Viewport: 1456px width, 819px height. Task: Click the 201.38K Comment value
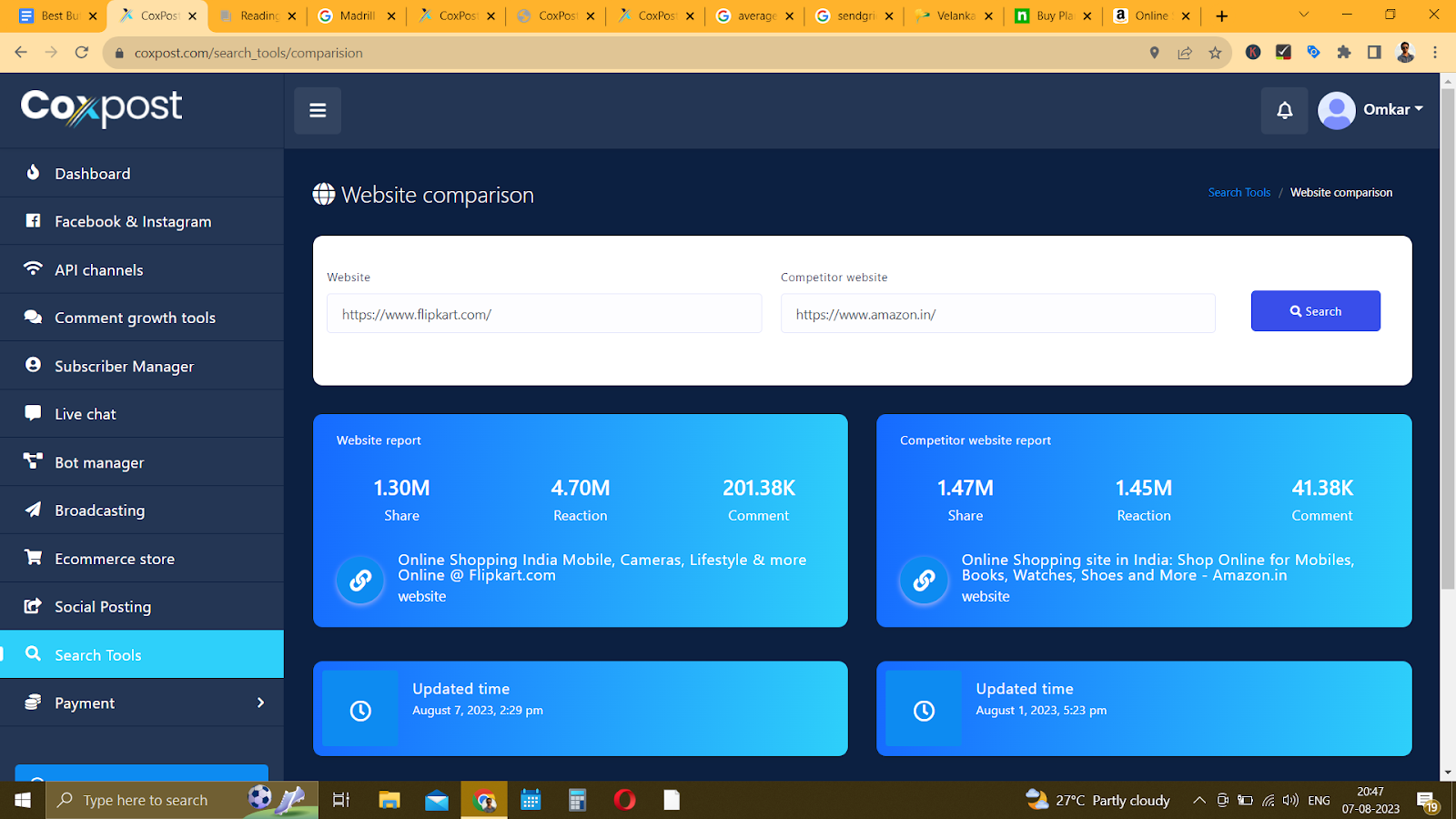759,488
